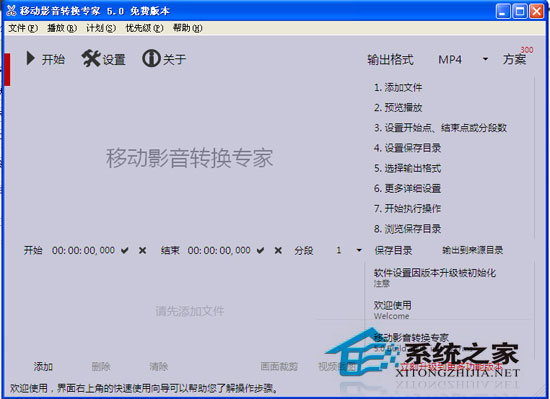The width and height of the screenshot is (550, 399).
Task: Open the 优先级(P) menu
Action: [x=145, y=28]
